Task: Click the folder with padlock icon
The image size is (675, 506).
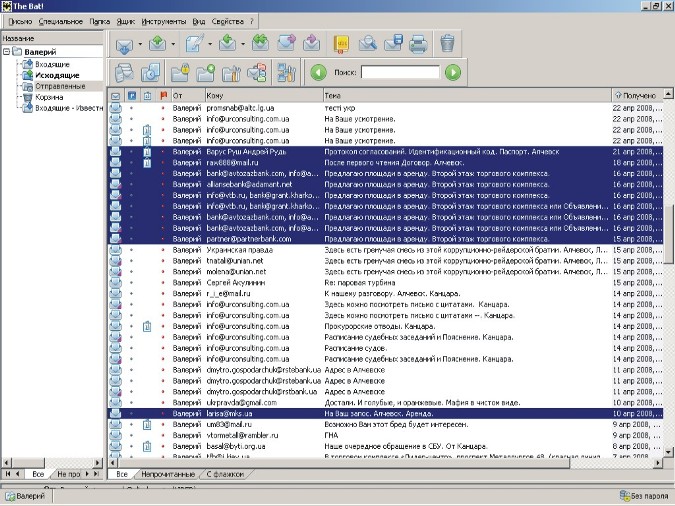Action: 180,72
